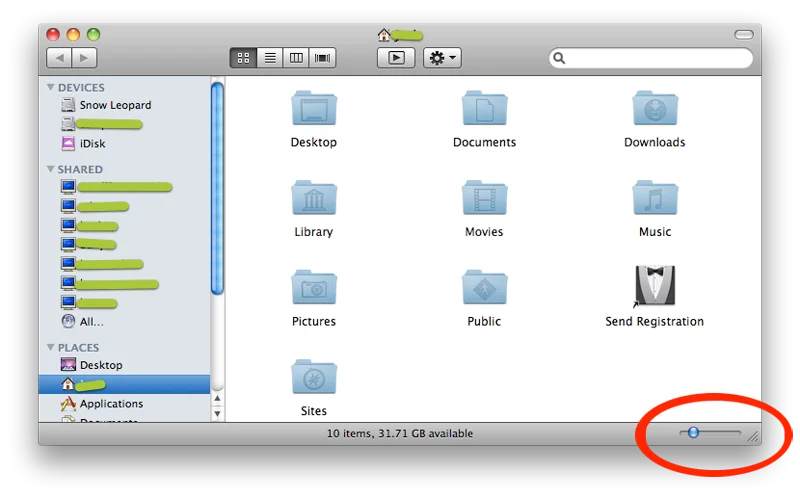This screenshot has width=800, height=498.
Task: Click the "Downloads" folder name
Action: (655, 142)
